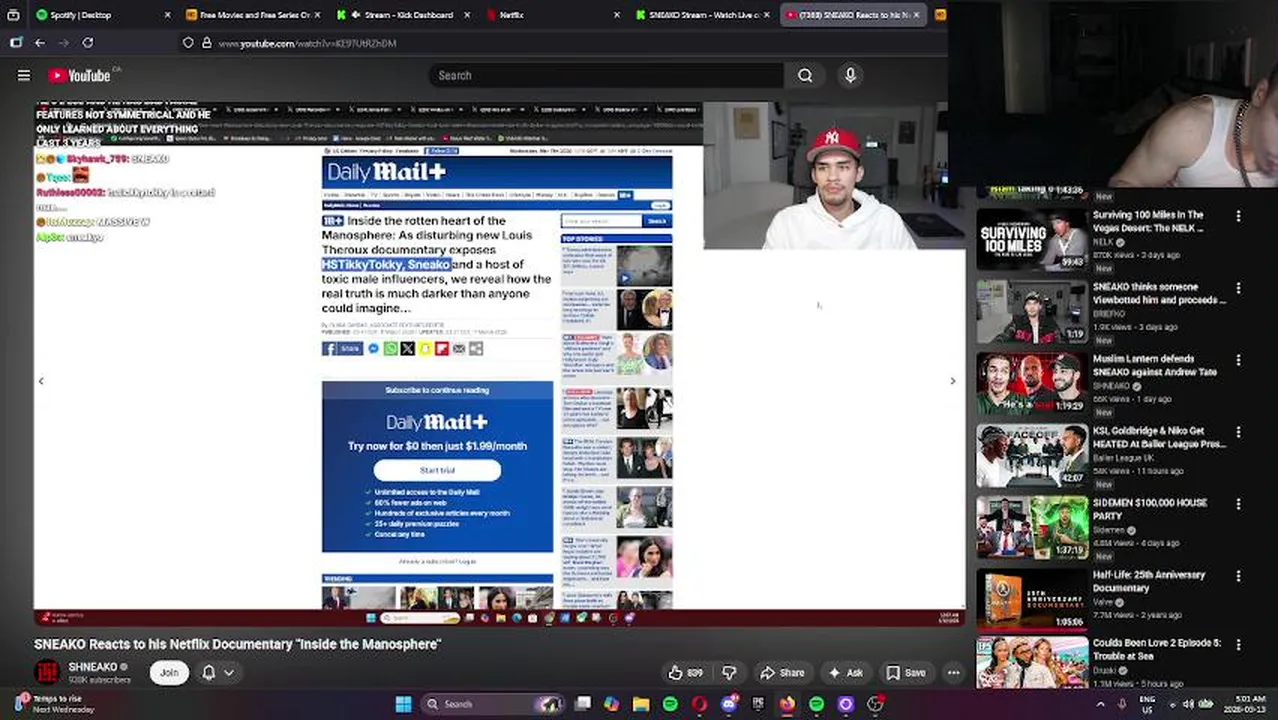The height and width of the screenshot is (720, 1278).
Task: Start voice search with microphone icon
Action: pyautogui.click(x=850, y=75)
